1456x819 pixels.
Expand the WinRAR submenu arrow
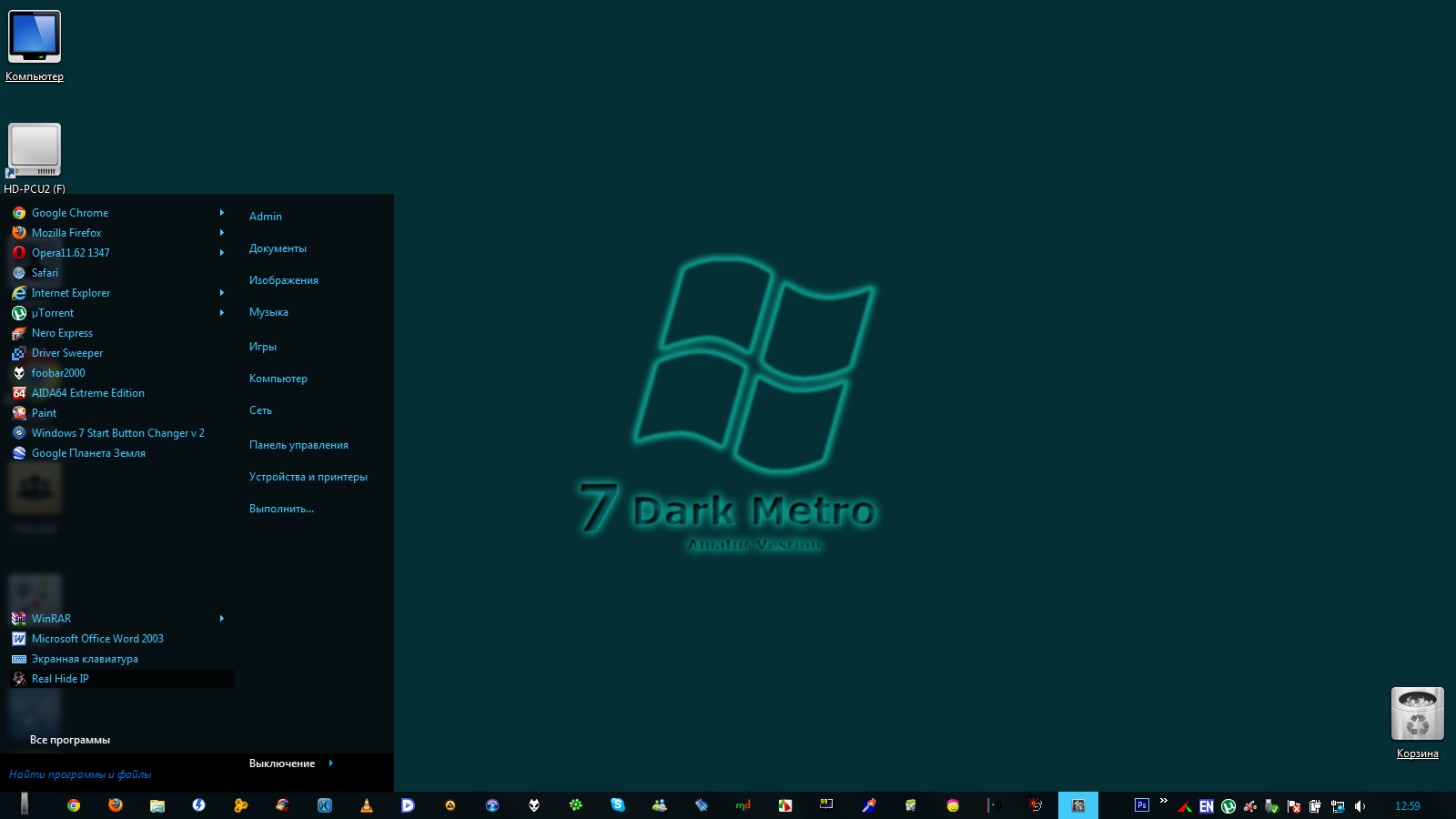(221, 619)
